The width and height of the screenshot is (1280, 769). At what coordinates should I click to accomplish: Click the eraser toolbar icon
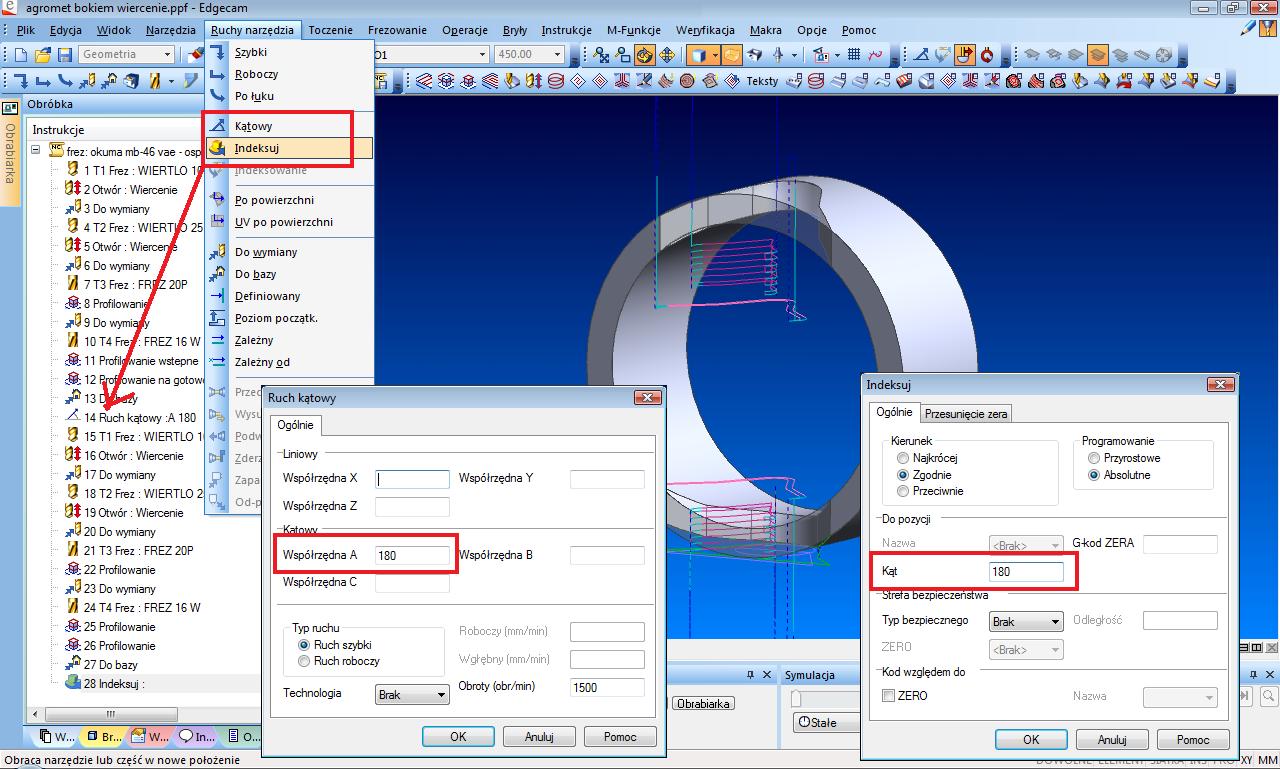[x=194, y=54]
